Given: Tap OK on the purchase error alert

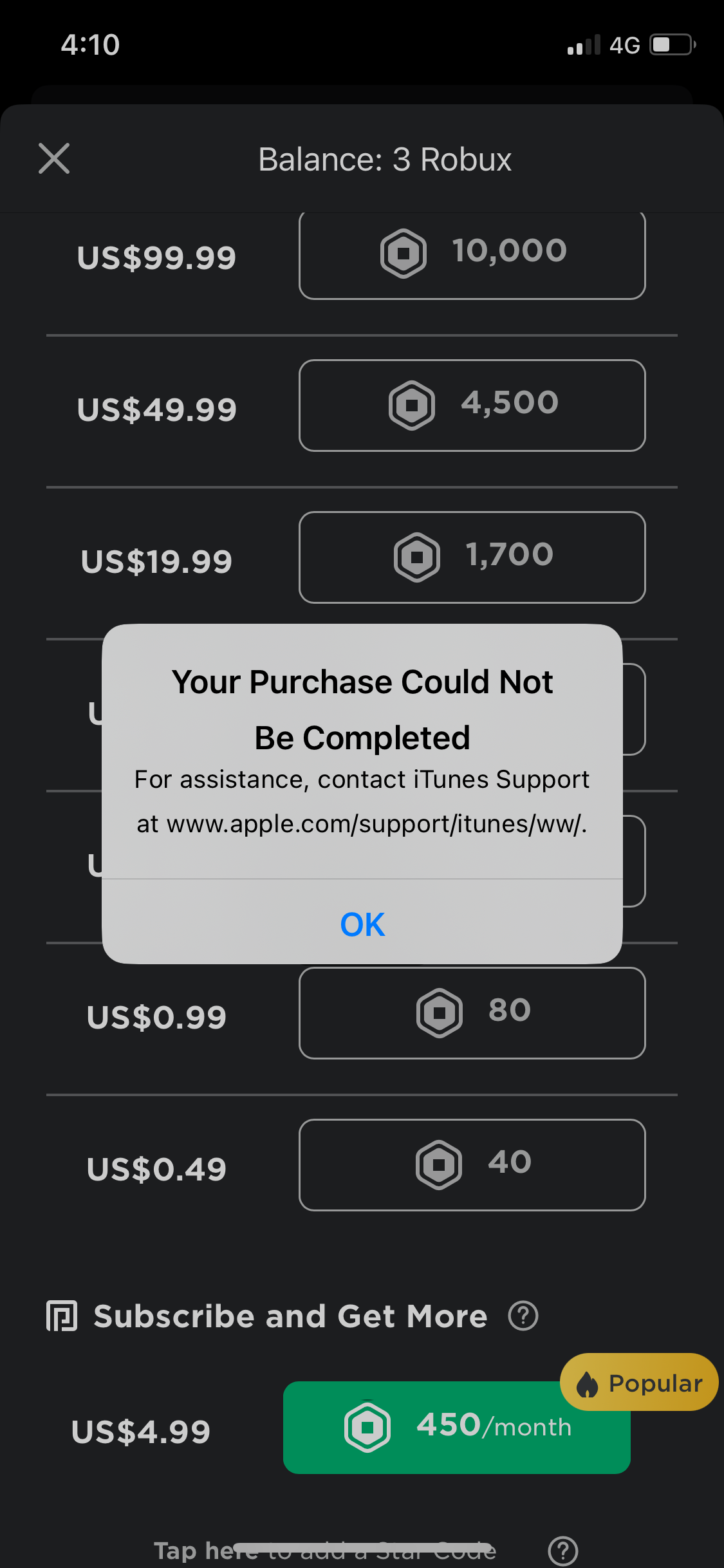Looking at the screenshot, I should 362,924.
